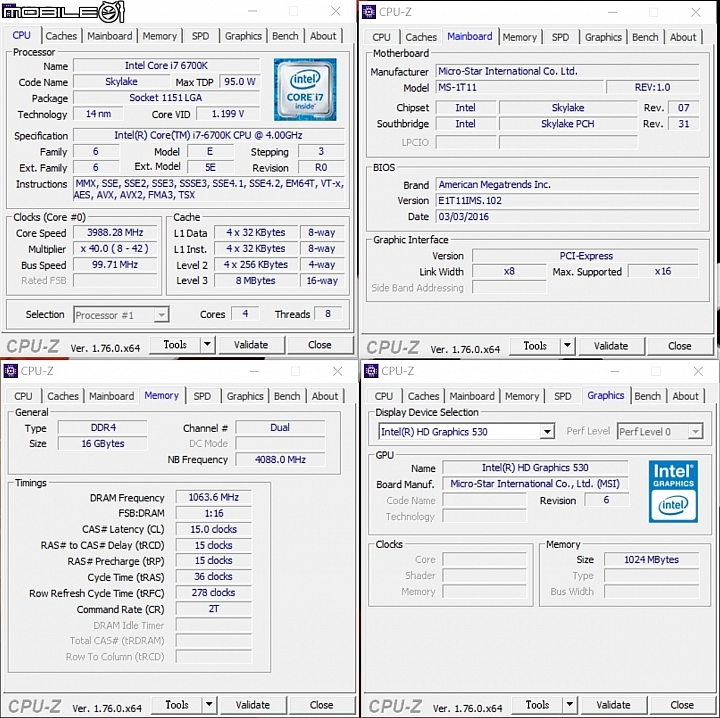The image size is (720, 718).
Task: Open Caches tab in top-left CPU window
Action: (61, 36)
